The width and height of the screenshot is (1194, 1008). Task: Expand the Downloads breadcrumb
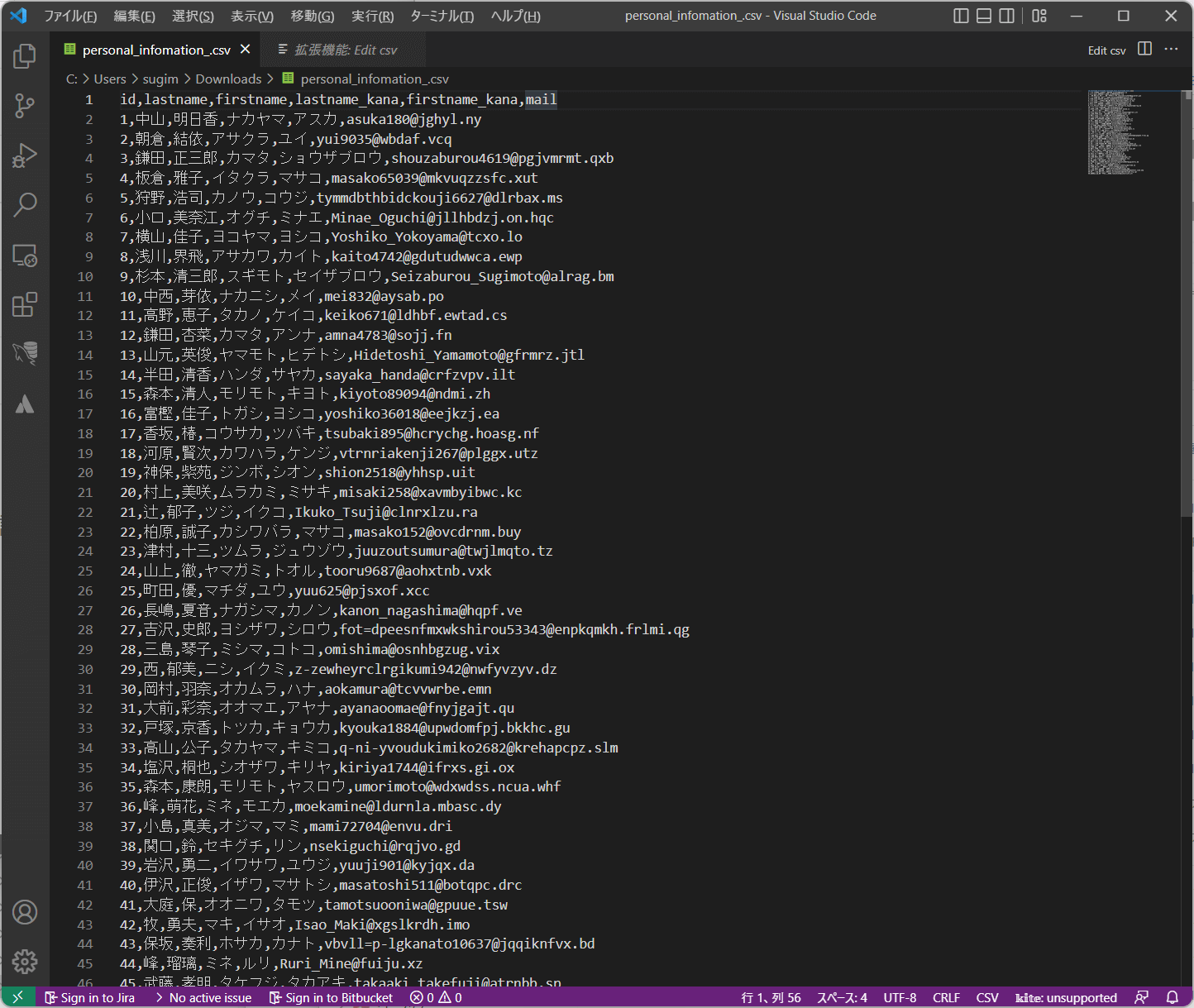(228, 79)
